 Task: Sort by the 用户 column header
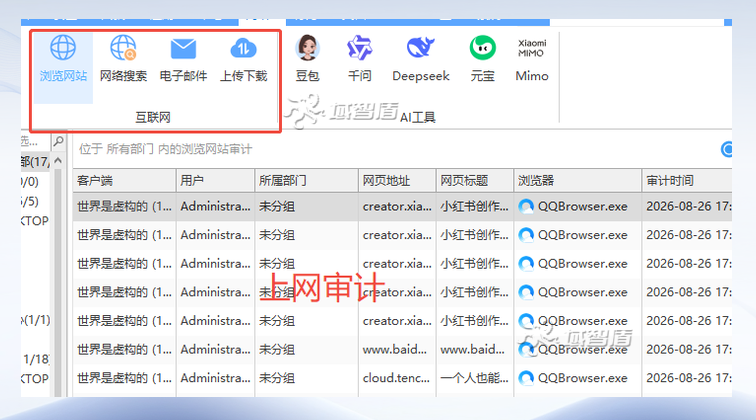pyautogui.click(x=215, y=181)
